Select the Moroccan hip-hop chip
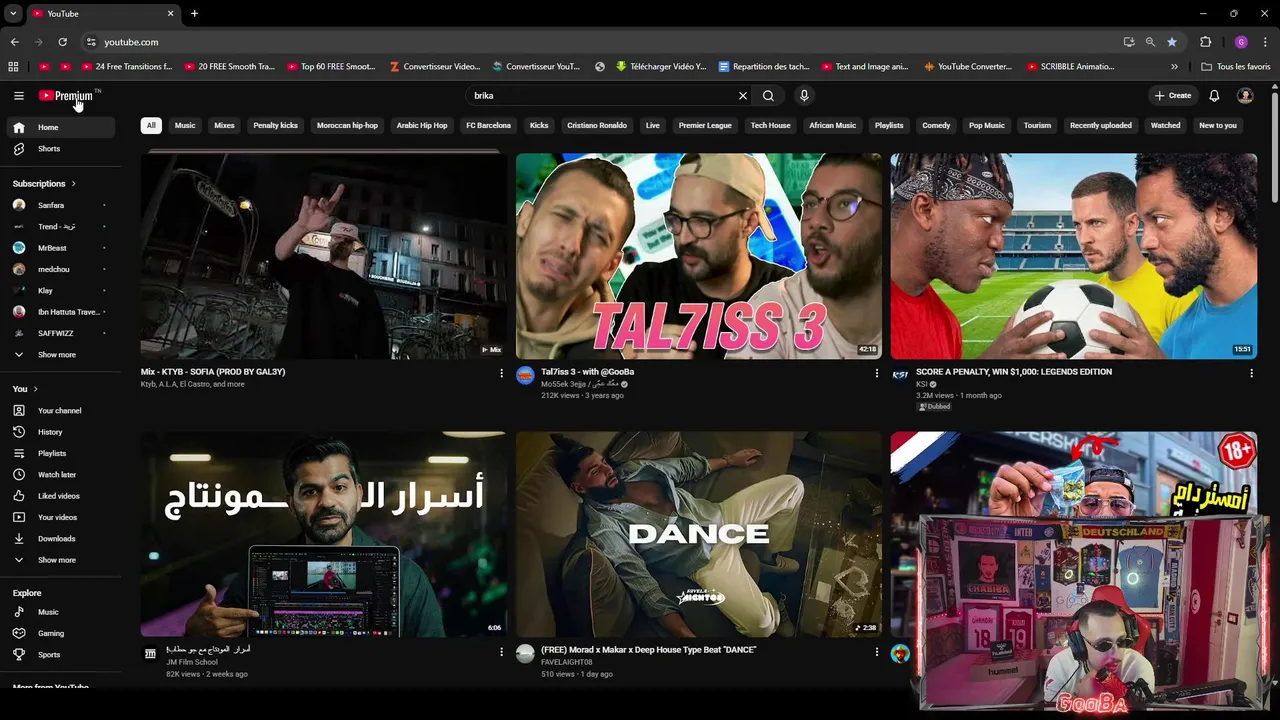 pyautogui.click(x=347, y=126)
